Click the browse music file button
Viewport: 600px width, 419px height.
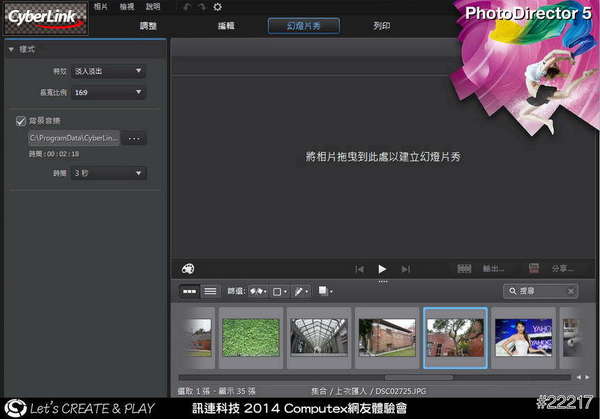coord(134,137)
